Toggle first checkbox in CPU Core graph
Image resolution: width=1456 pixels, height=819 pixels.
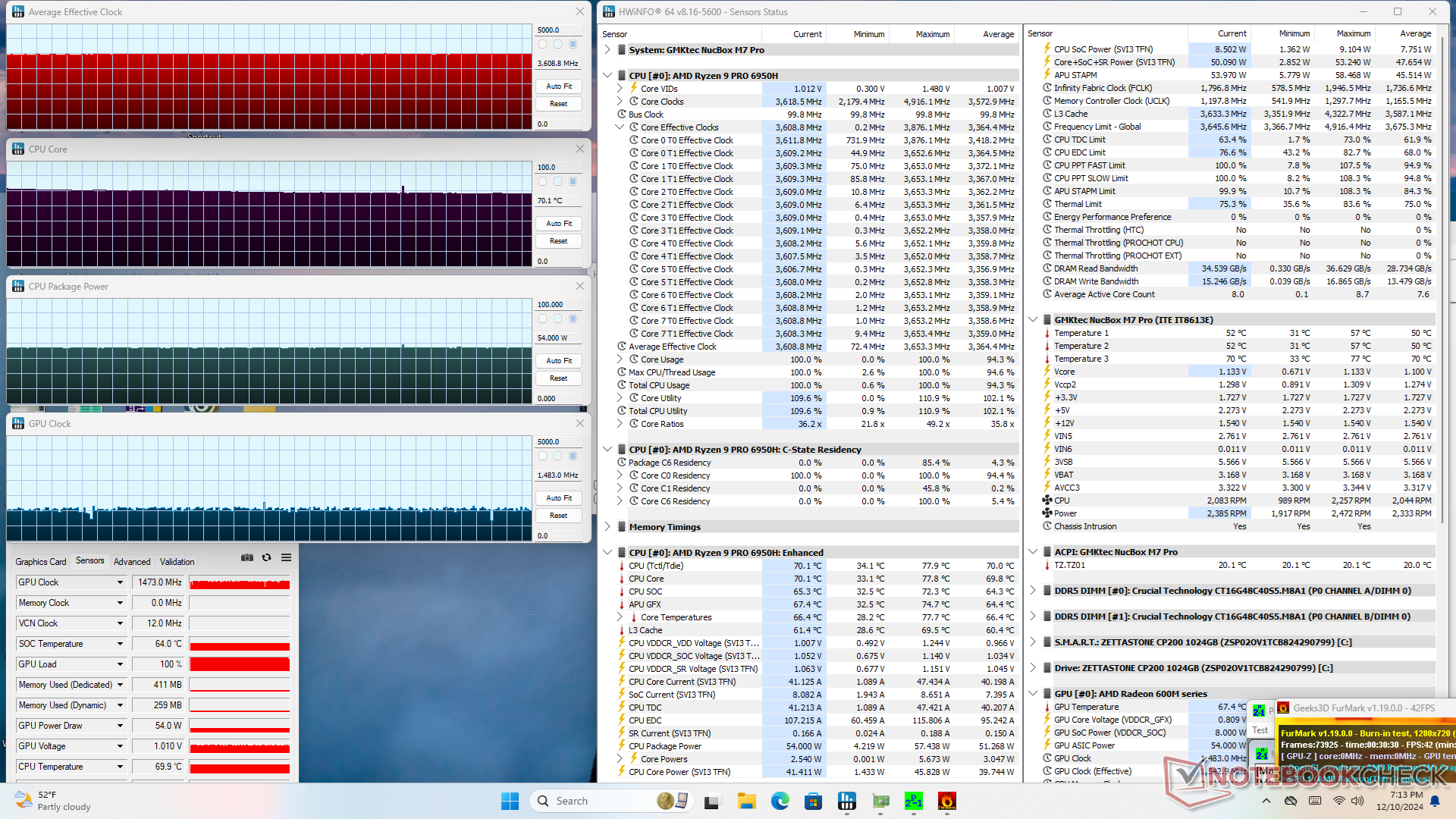tap(542, 182)
